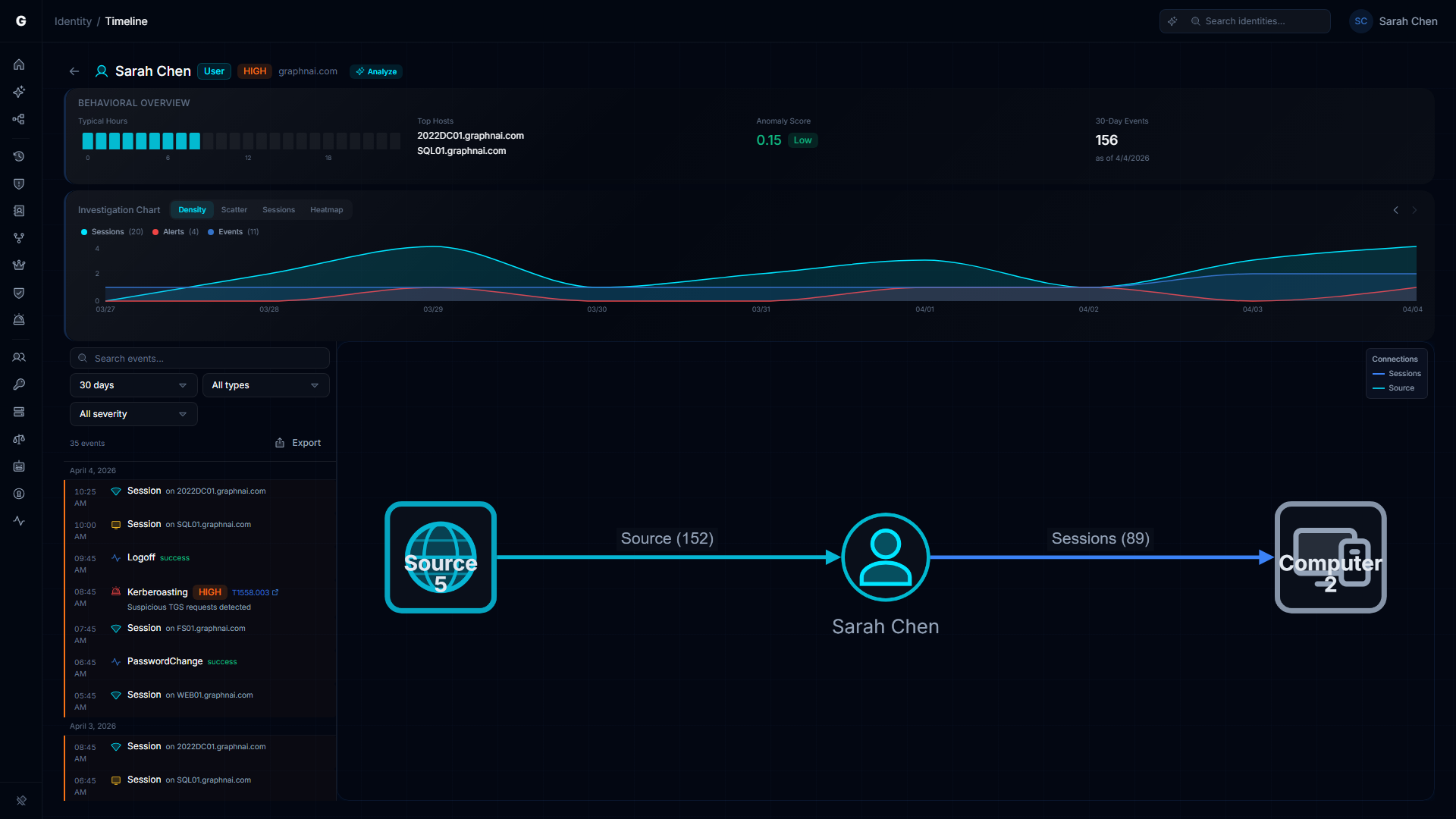The height and width of the screenshot is (819, 1456).
Task: Switch to the Heatmap chart view
Action: pos(326,209)
